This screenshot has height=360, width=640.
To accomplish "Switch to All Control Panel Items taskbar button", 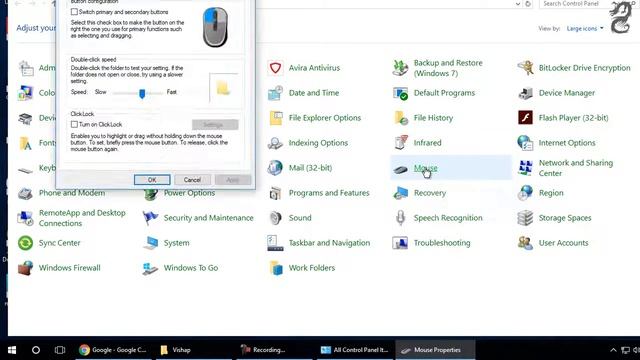I will (355, 350).
